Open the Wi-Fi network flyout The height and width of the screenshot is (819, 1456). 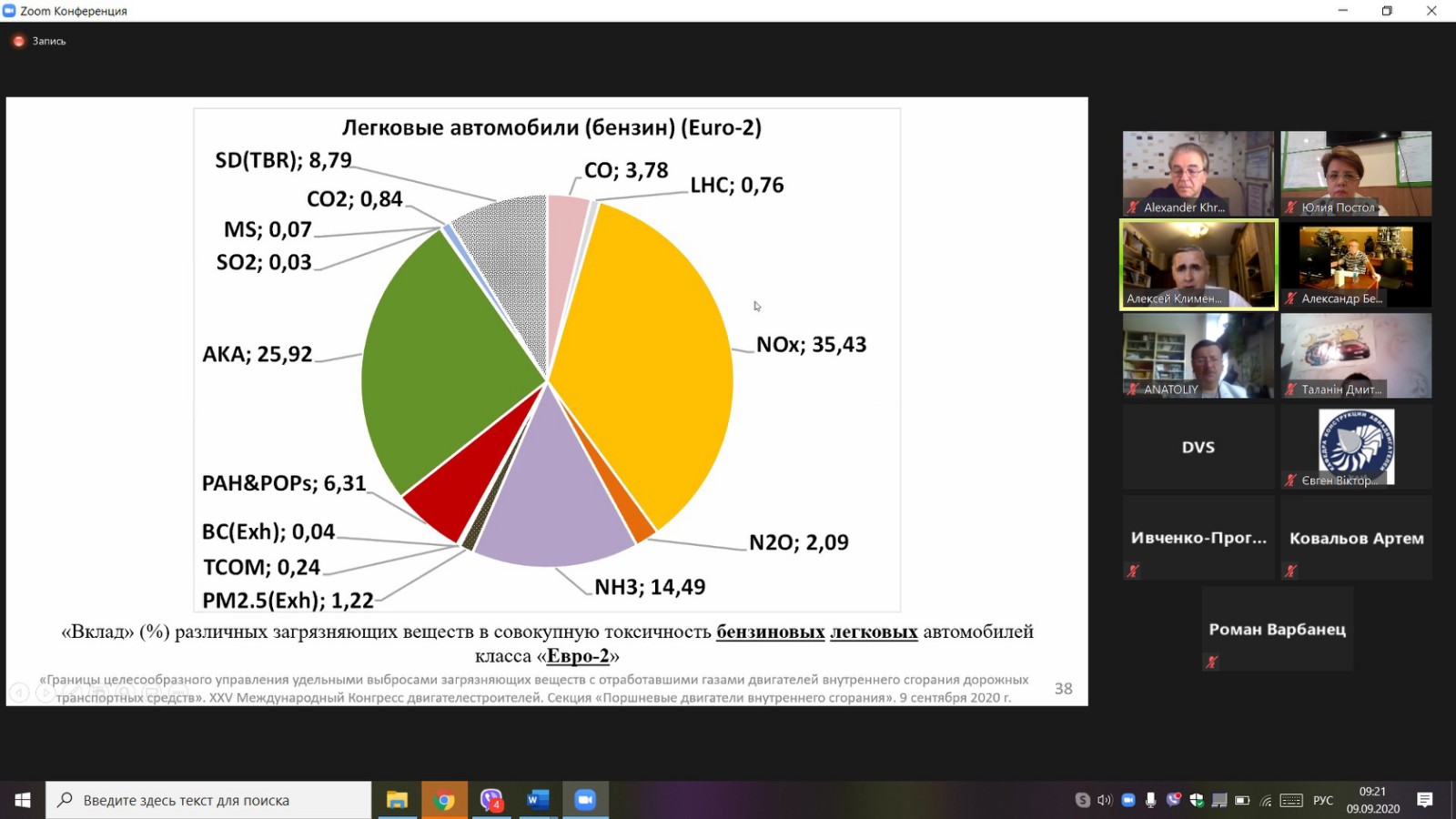pos(1265,801)
